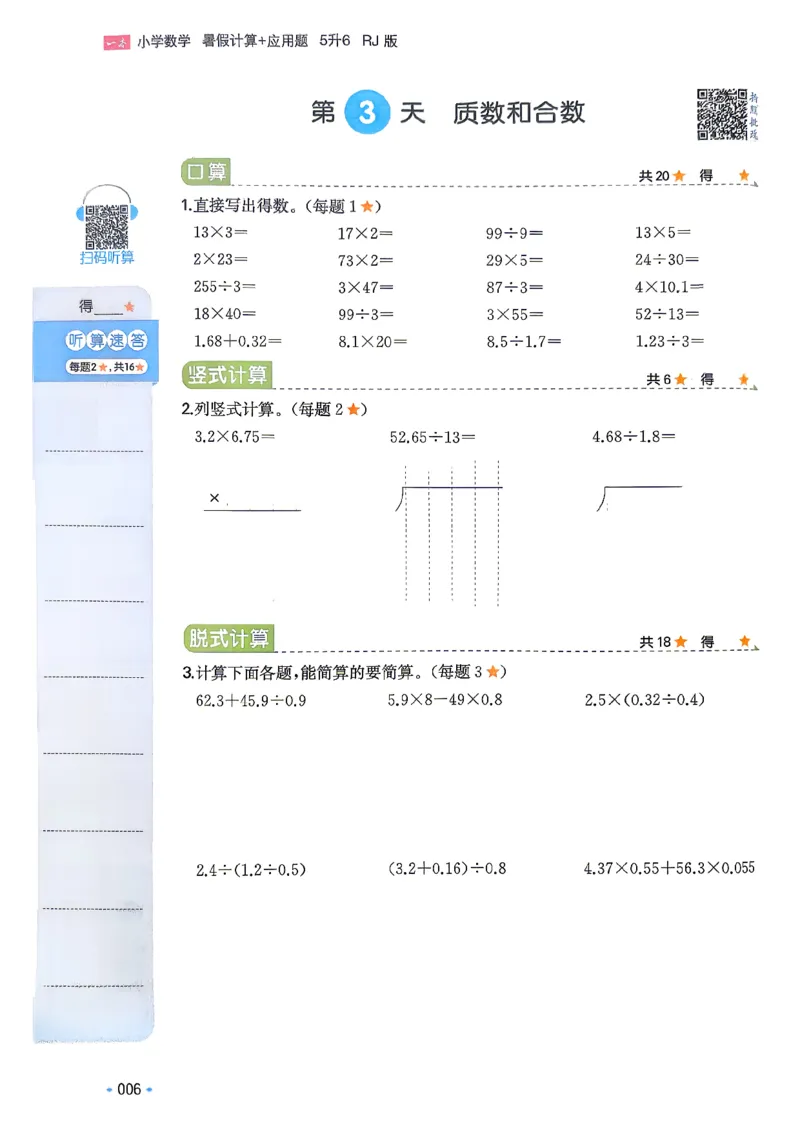800x1130 pixels.
Task: Click the problem 1.23÷3=
Action: (670, 341)
